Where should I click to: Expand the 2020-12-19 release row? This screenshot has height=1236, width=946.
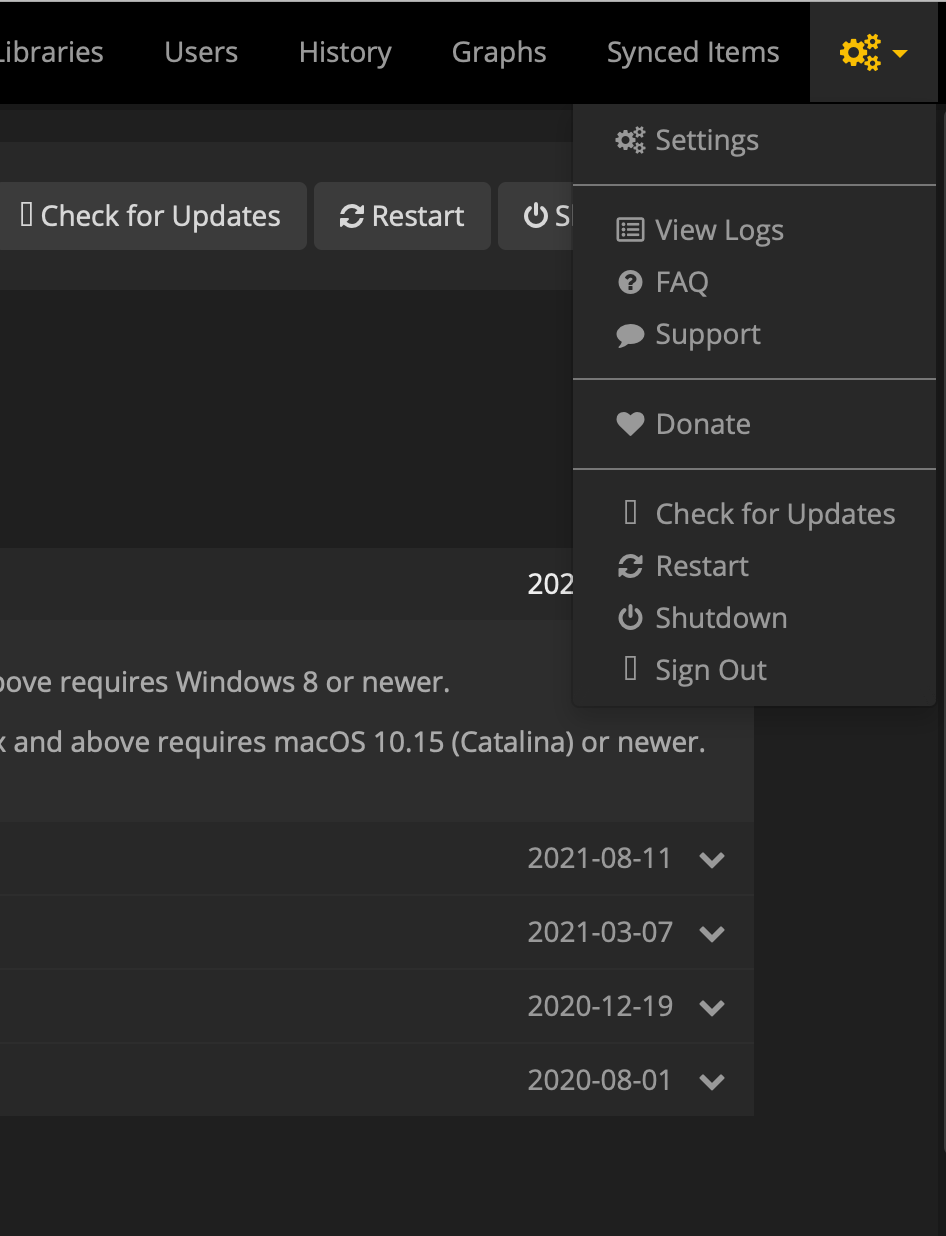712,1007
